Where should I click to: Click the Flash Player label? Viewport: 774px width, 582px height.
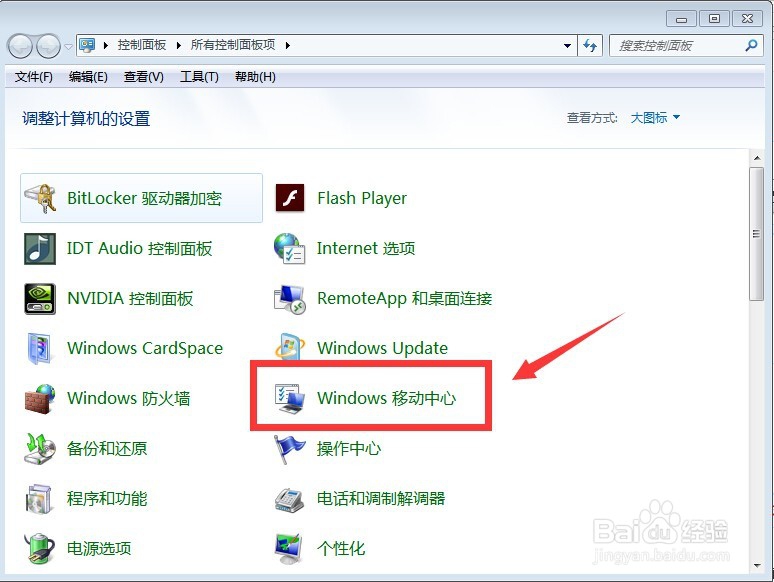click(362, 198)
